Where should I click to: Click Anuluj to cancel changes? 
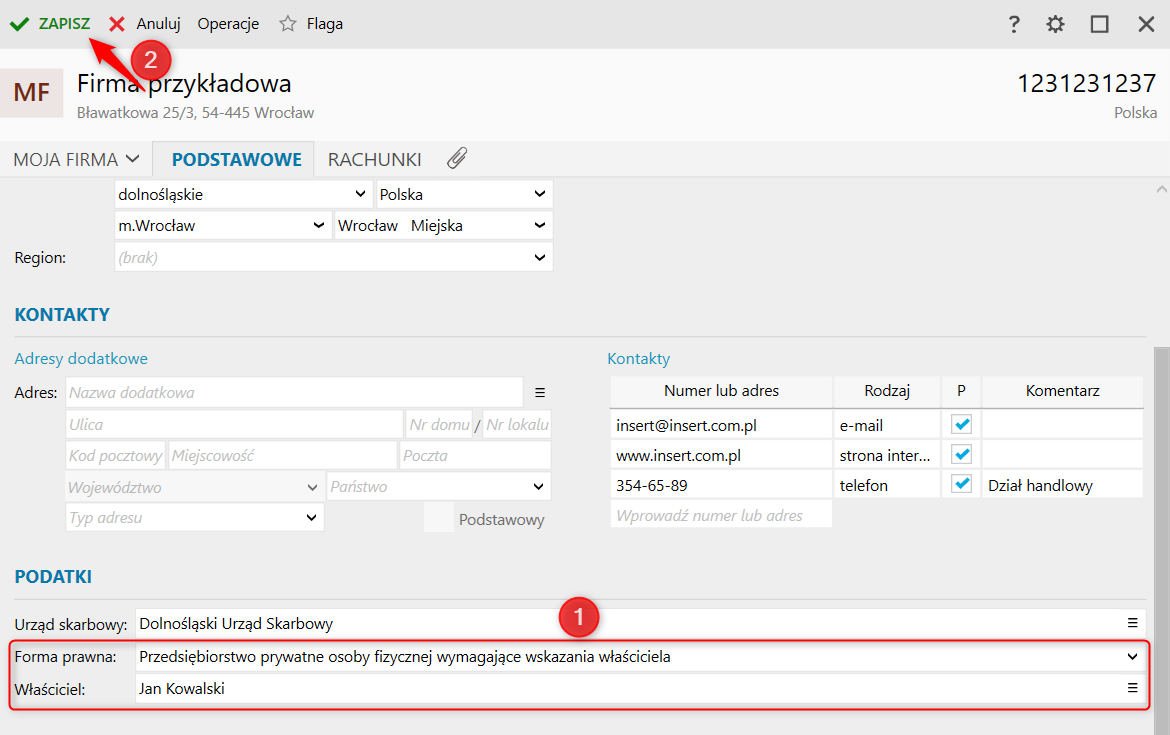[x=145, y=24]
